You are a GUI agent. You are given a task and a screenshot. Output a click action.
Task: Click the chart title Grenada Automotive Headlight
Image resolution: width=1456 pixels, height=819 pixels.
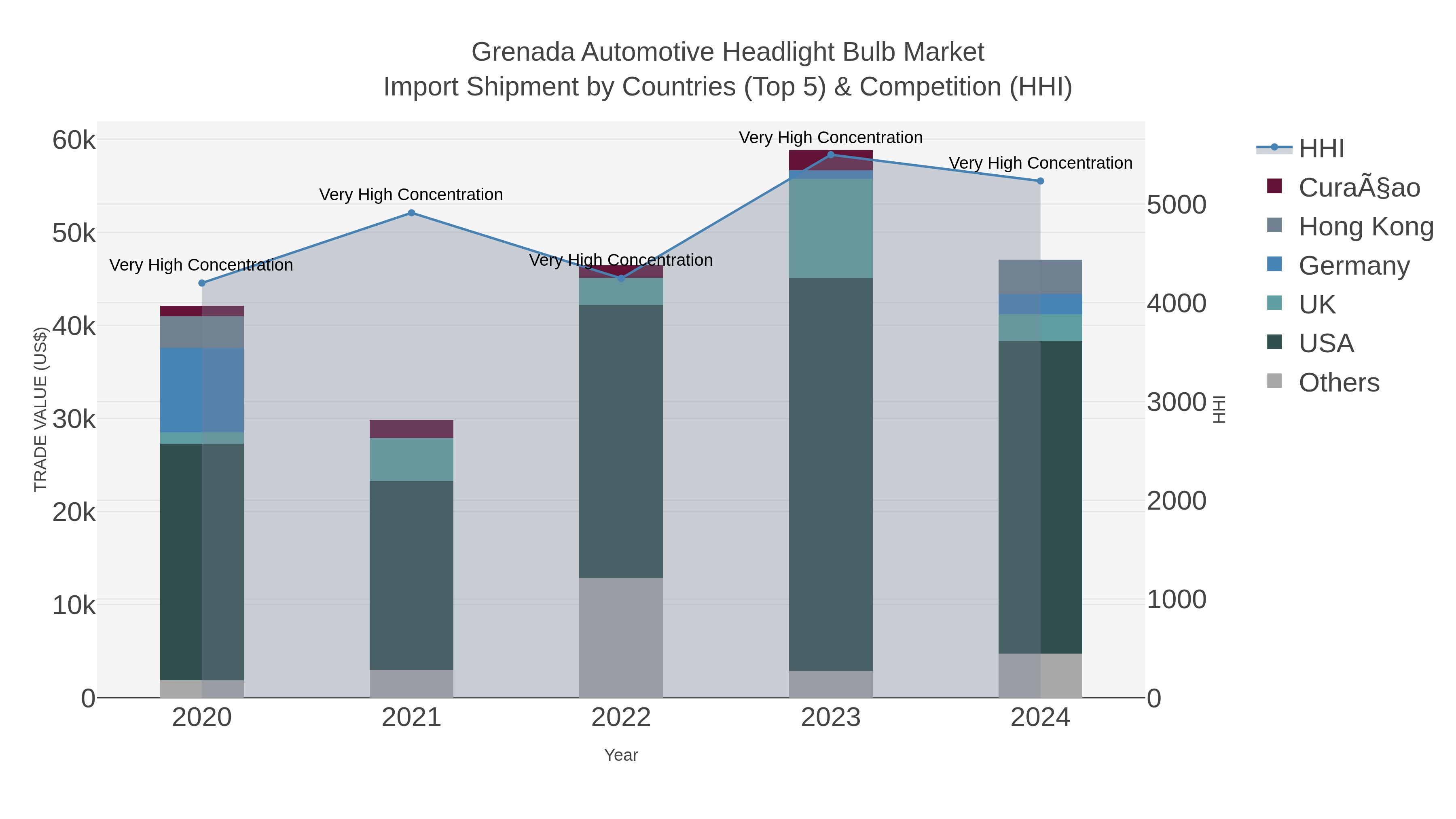click(728, 52)
